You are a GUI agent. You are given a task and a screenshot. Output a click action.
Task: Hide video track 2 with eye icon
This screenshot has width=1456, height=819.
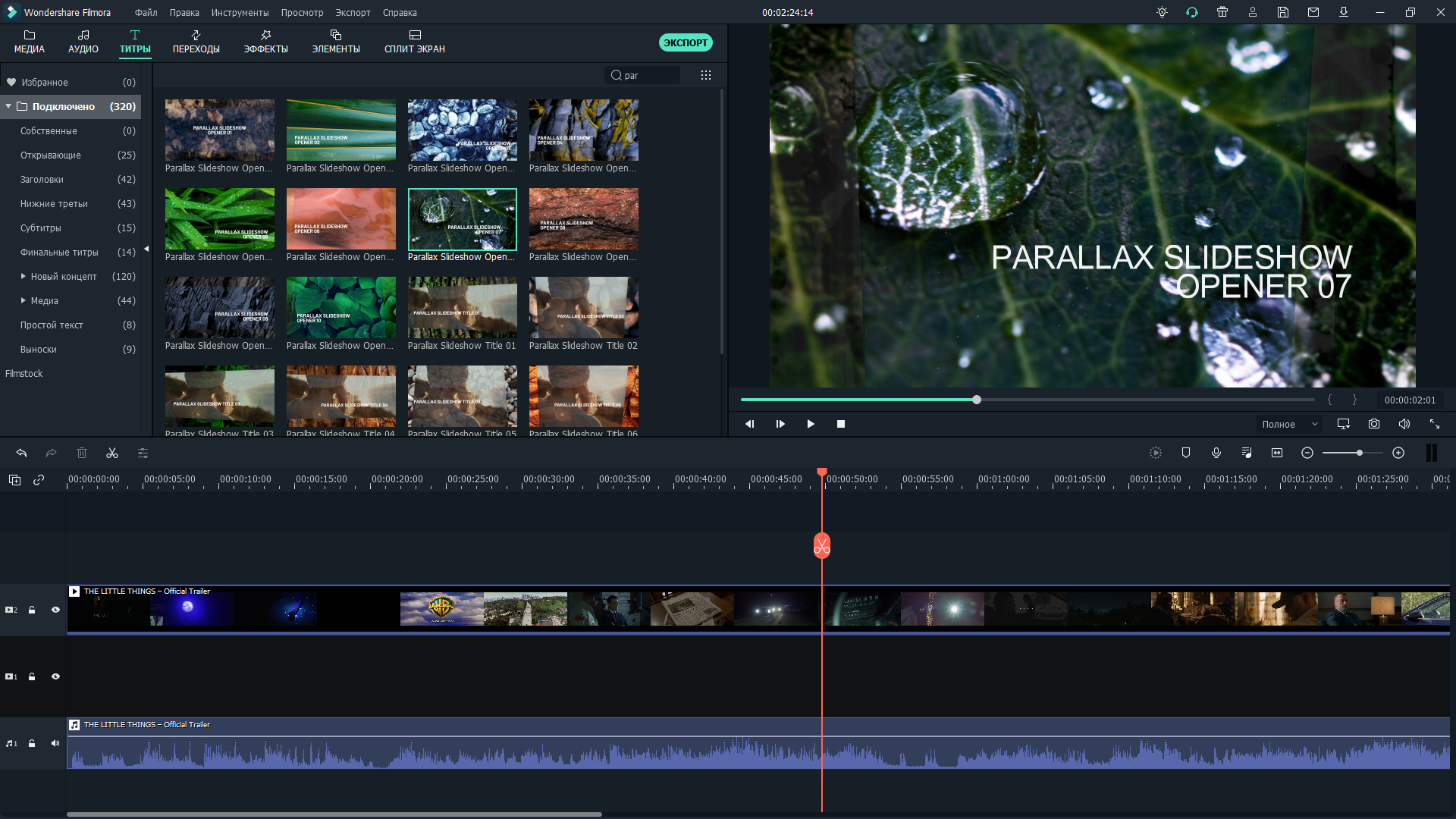(x=55, y=610)
